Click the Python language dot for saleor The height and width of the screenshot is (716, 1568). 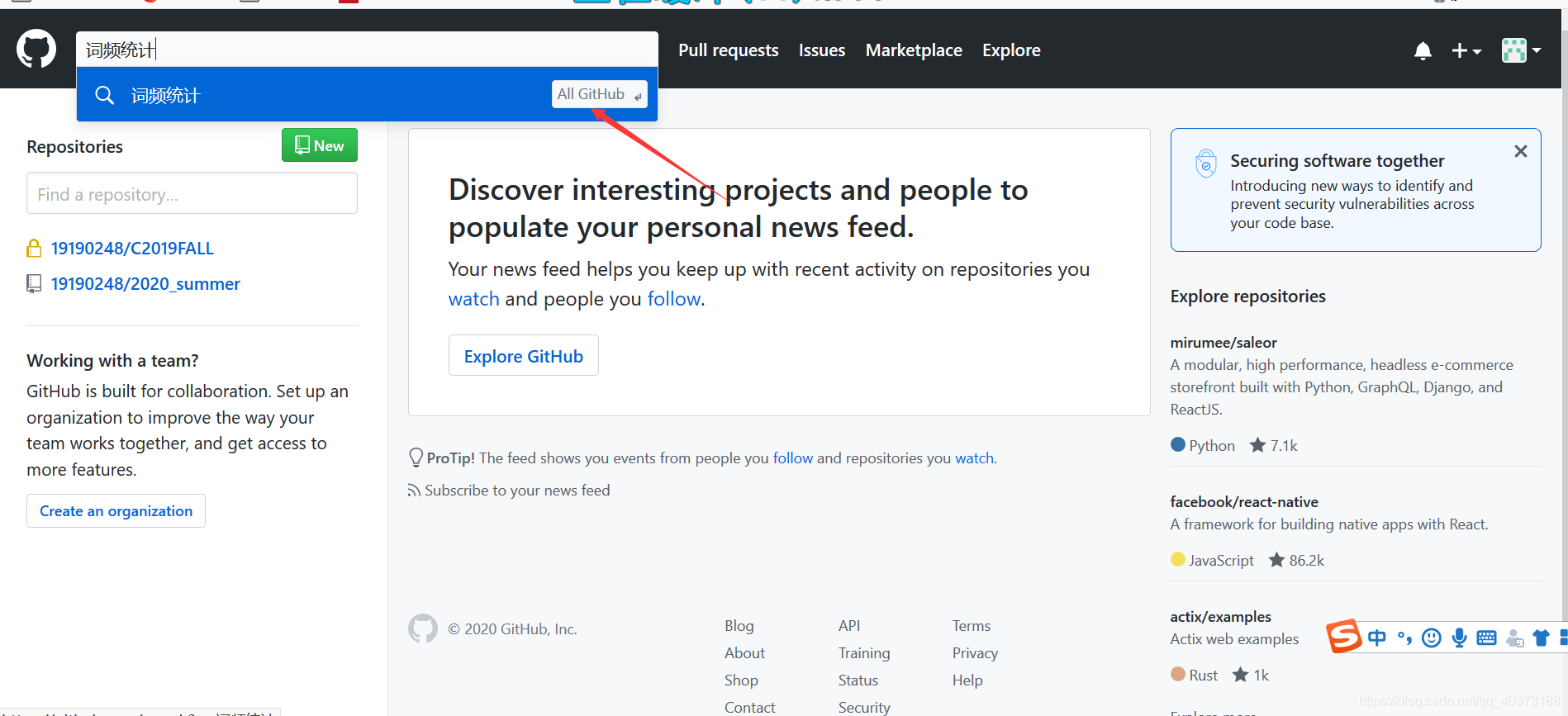1178,444
